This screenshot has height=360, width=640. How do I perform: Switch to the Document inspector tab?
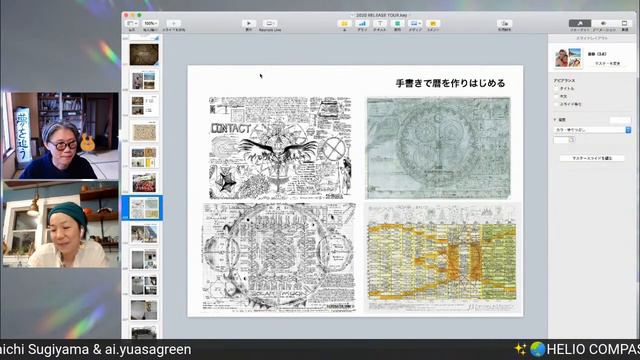[624, 24]
